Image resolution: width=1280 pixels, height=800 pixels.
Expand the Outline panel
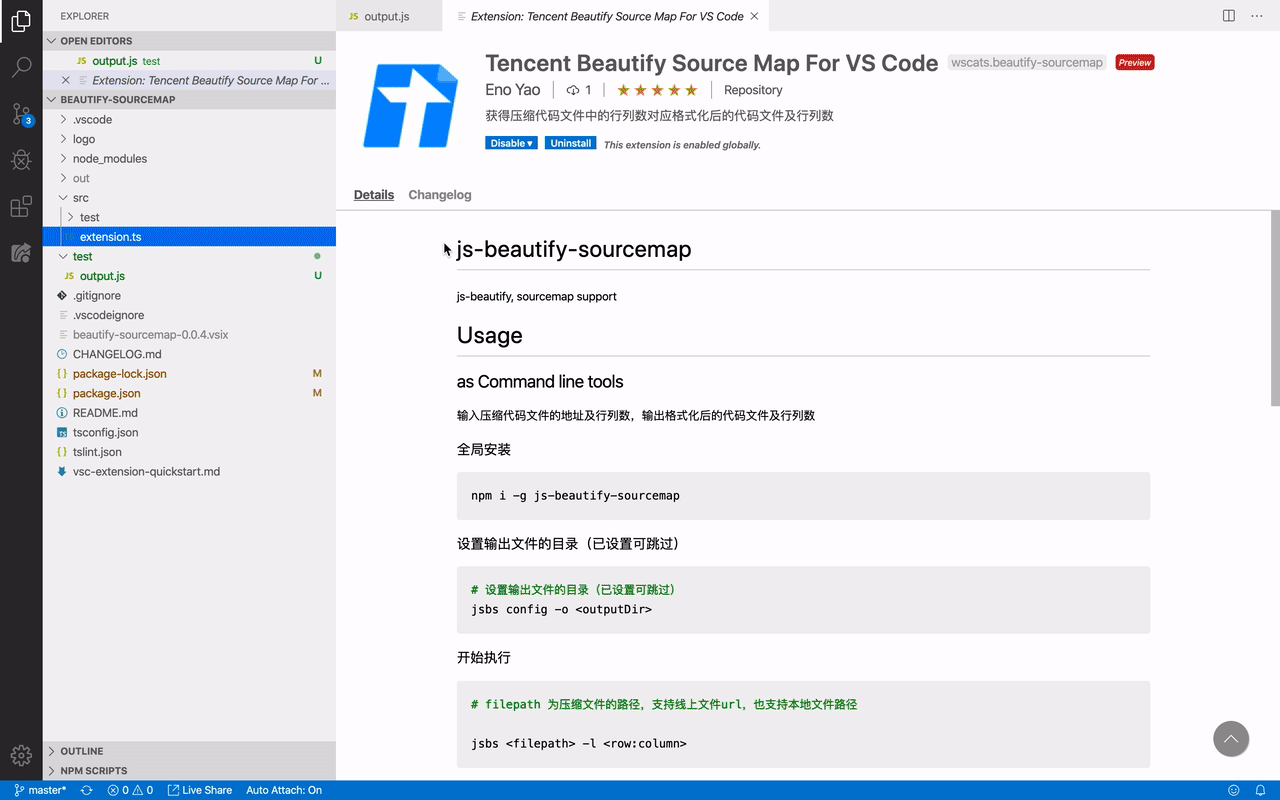[x=189, y=751]
